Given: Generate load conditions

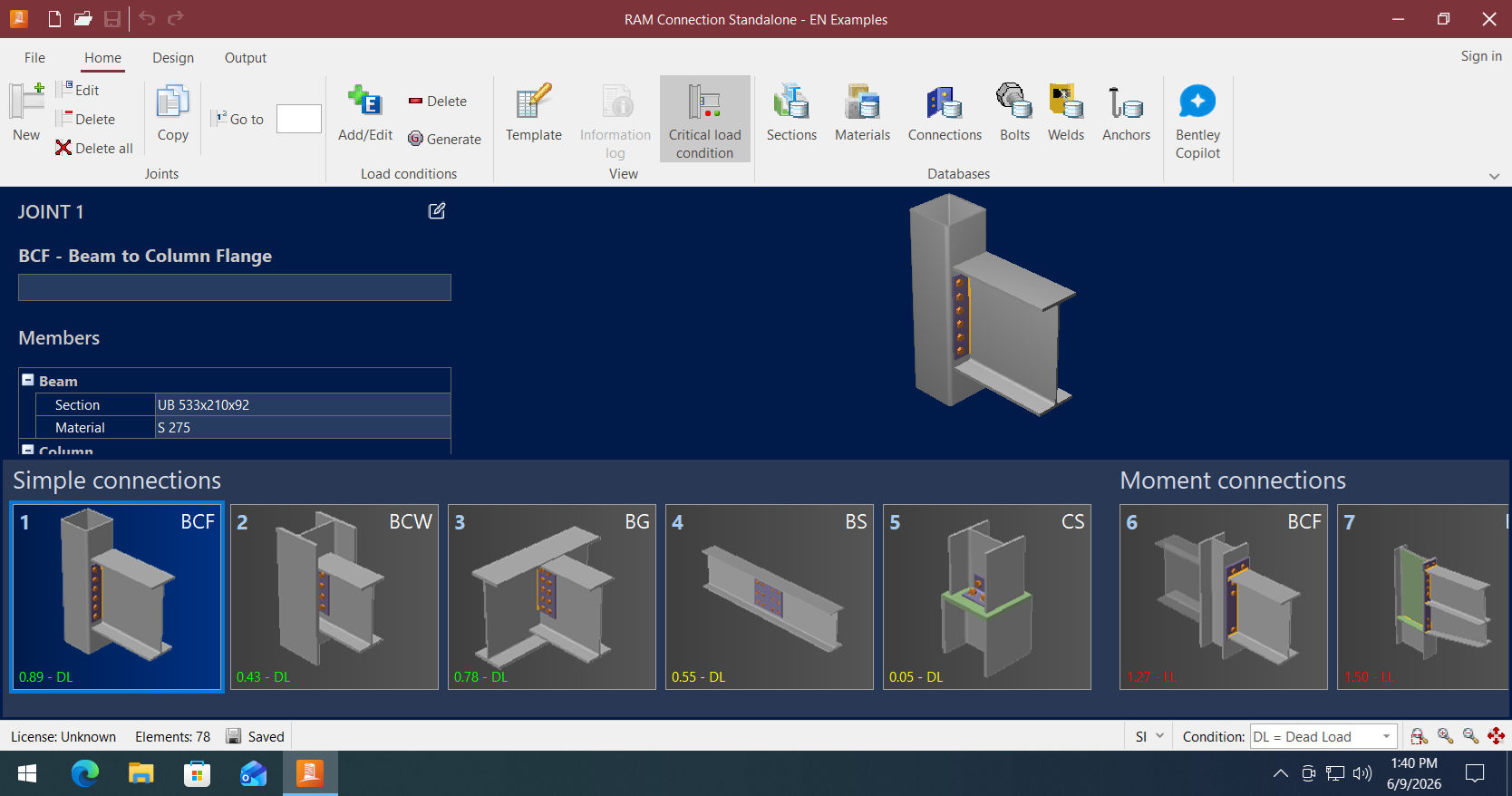Looking at the screenshot, I should [x=444, y=139].
